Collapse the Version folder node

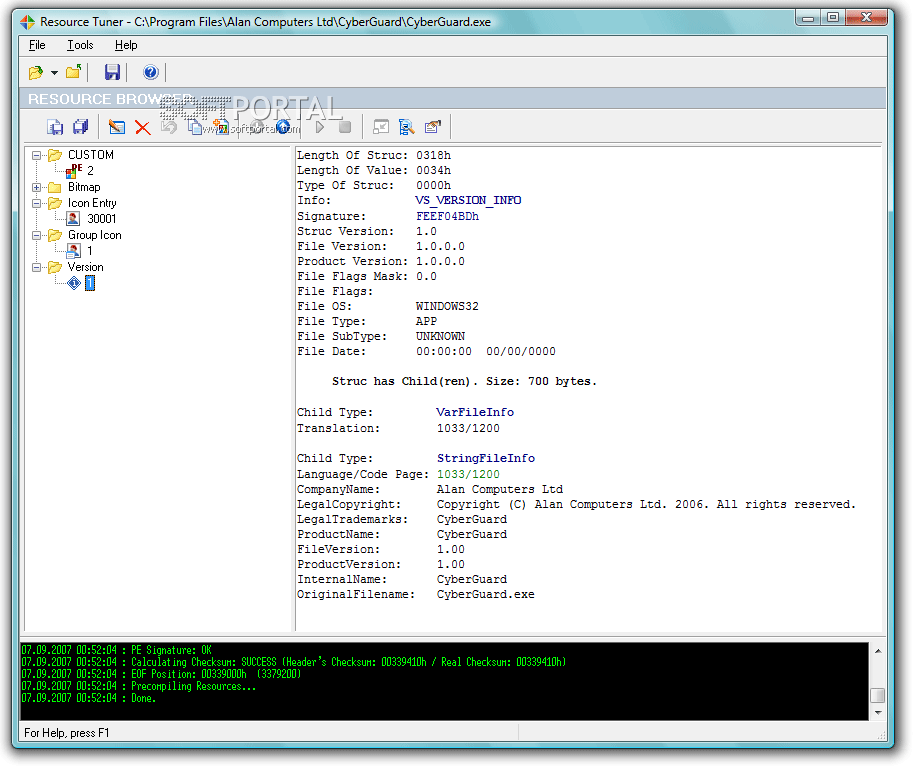(x=37, y=267)
